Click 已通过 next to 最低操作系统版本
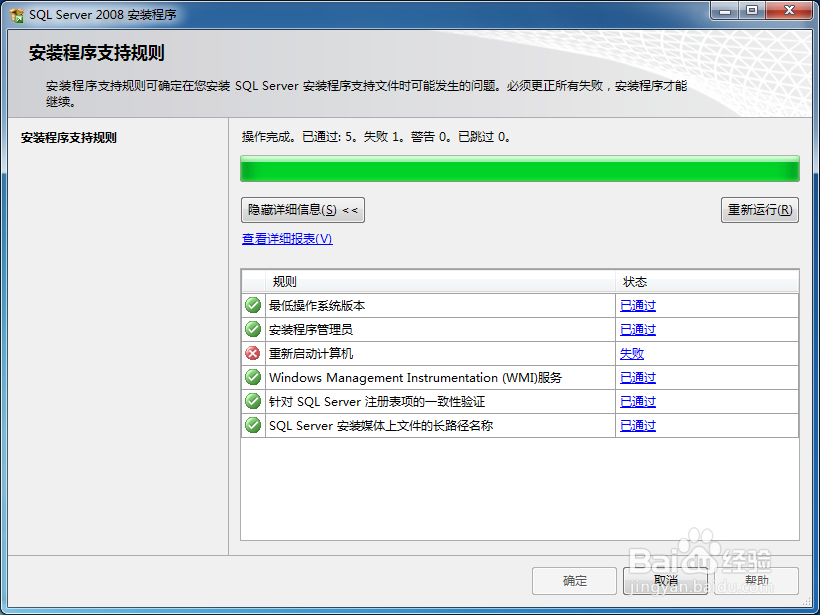Viewport: 820px width, 615px height. [x=637, y=305]
